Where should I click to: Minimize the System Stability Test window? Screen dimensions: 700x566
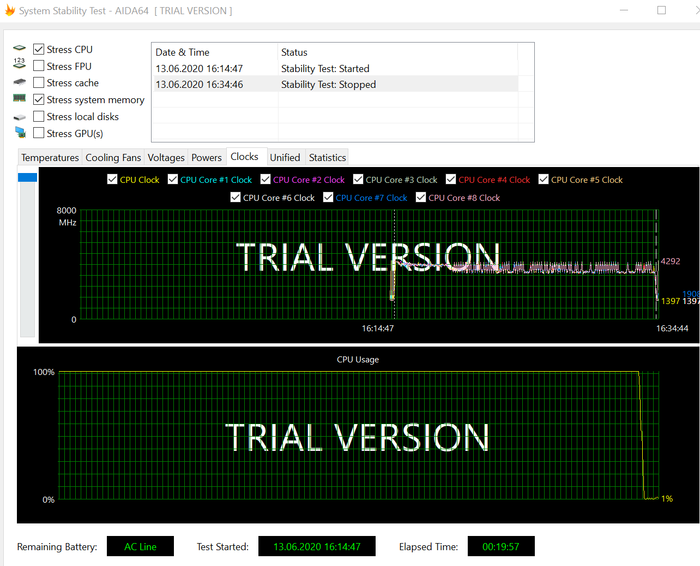(x=624, y=10)
